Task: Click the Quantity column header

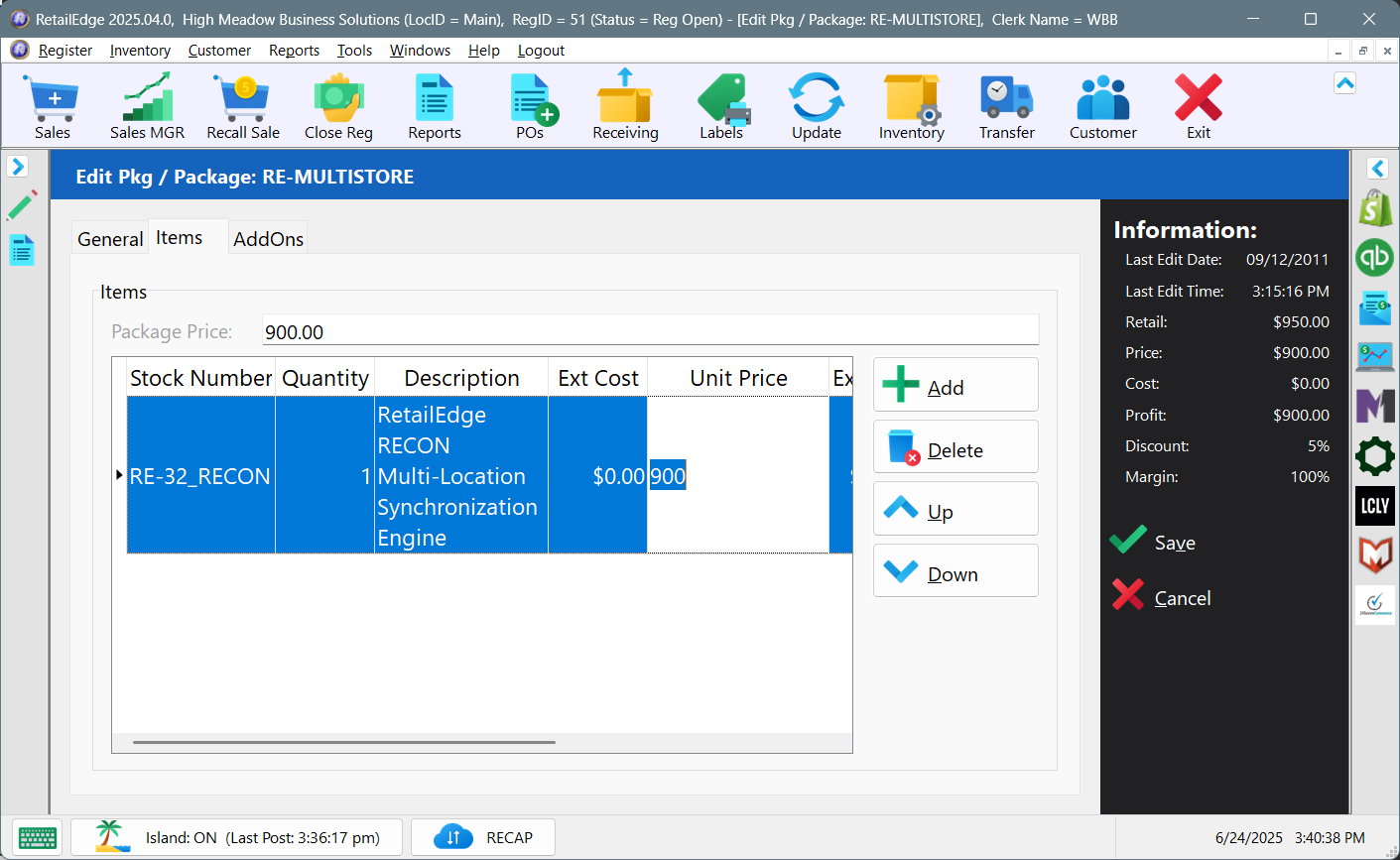Action: (325, 378)
